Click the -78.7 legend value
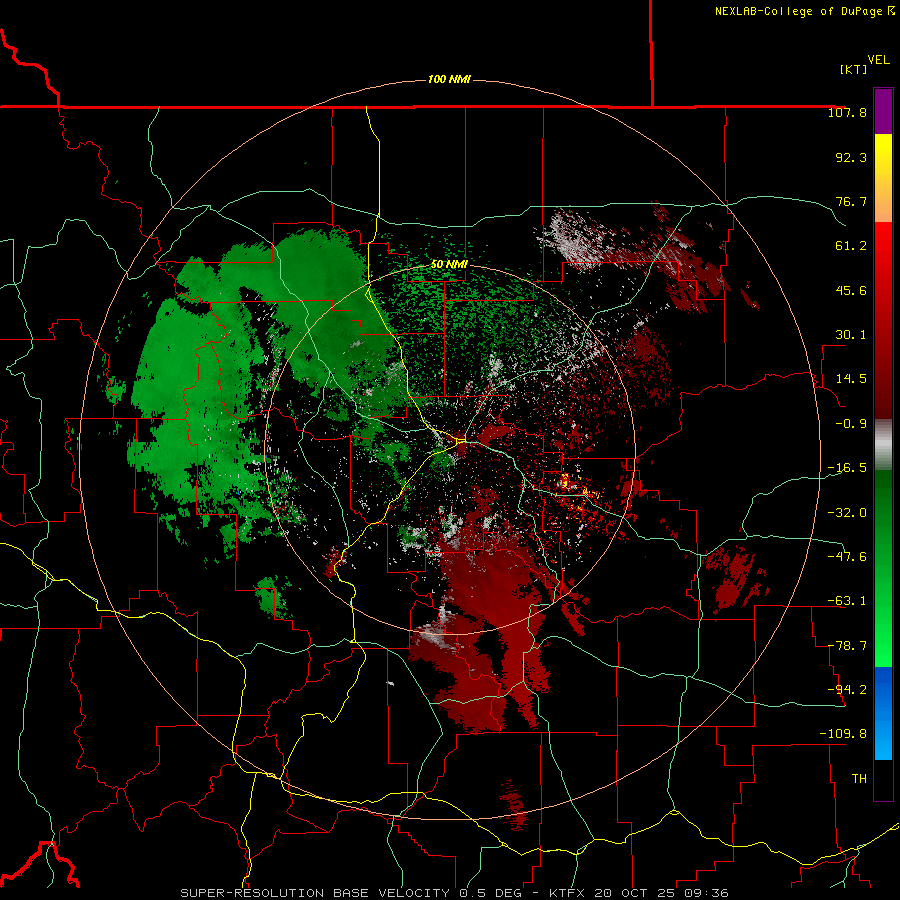Image resolution: width=900 pixels, height=900 pixels. pyautogui.click(x=847, y=646)
